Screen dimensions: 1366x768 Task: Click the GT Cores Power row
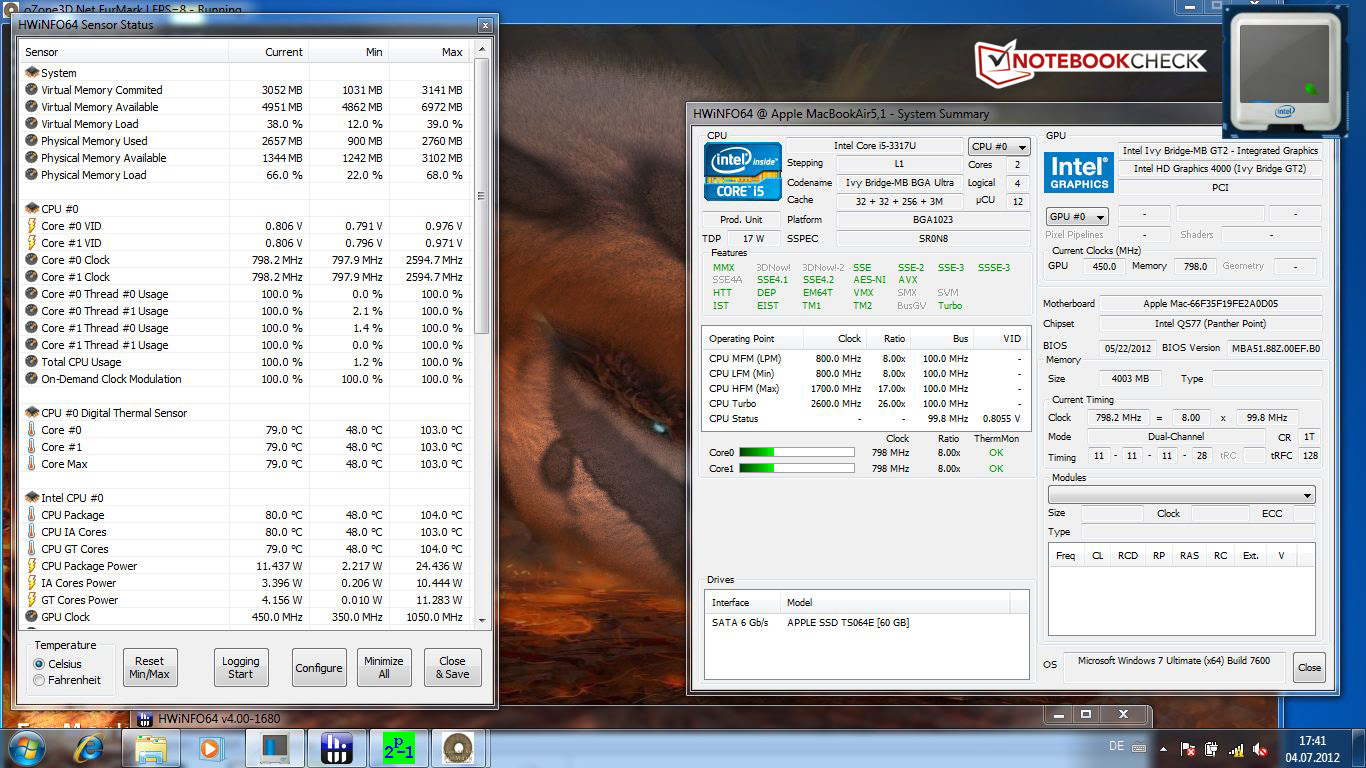click(245, 600)
